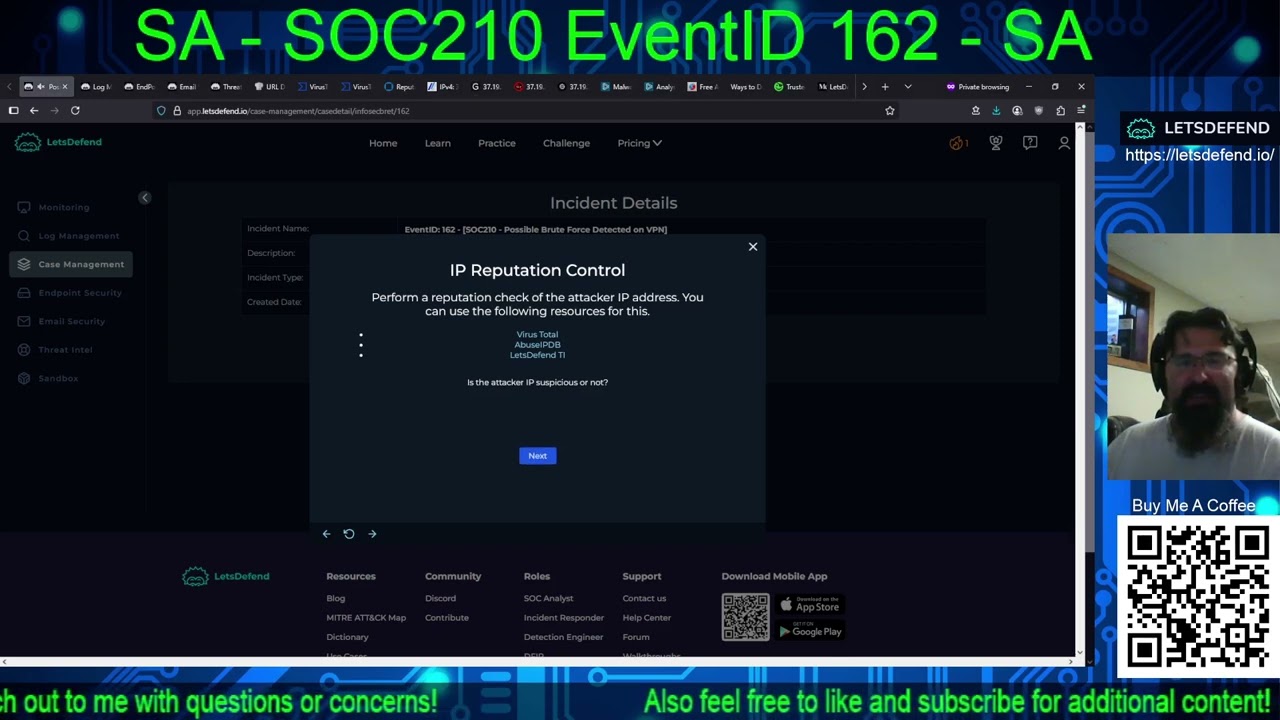Switch to the Ways to D browser tab
The height and width of the screenshot is (720, 1280).
(746, 87)
